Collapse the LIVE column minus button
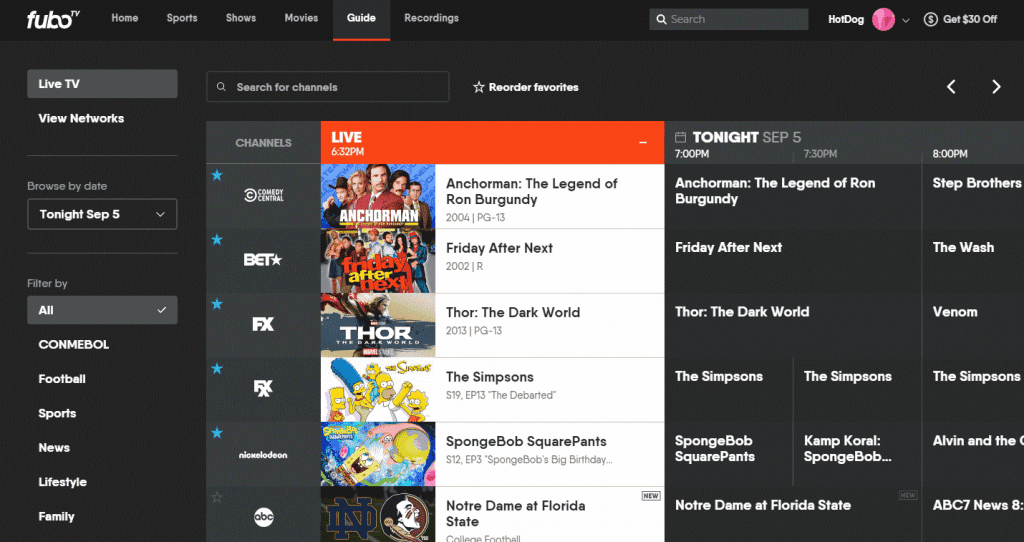Screen dimensions: 1024x542 pos(643,143)
